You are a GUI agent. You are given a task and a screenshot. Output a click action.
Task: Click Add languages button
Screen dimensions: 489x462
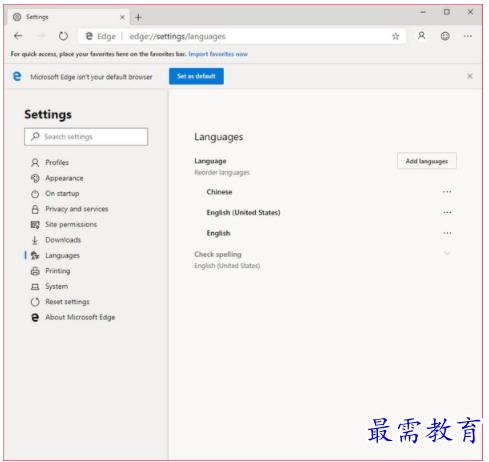click(x=427, y=161)
